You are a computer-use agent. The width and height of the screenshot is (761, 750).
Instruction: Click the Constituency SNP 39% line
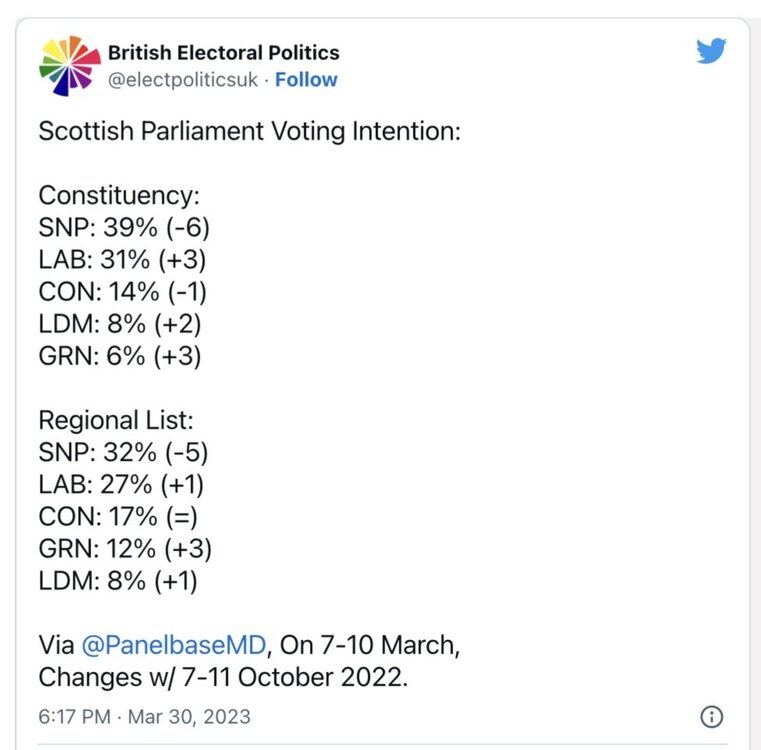pyautogui.click(x=124, y=227)
